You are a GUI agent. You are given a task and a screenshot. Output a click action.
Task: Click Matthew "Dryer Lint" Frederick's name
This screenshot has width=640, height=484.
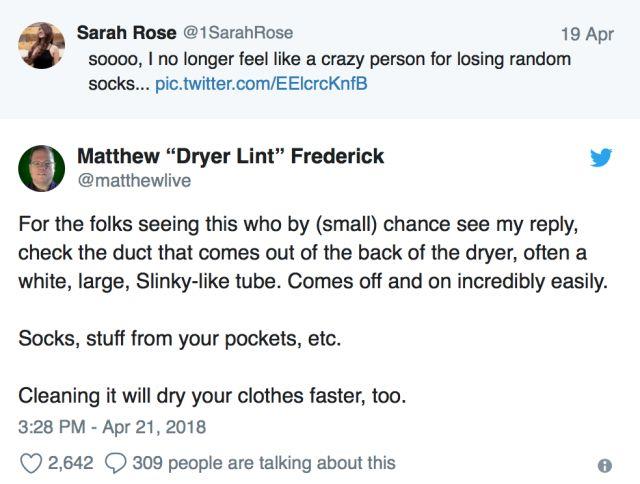click(x=230, y=157)
